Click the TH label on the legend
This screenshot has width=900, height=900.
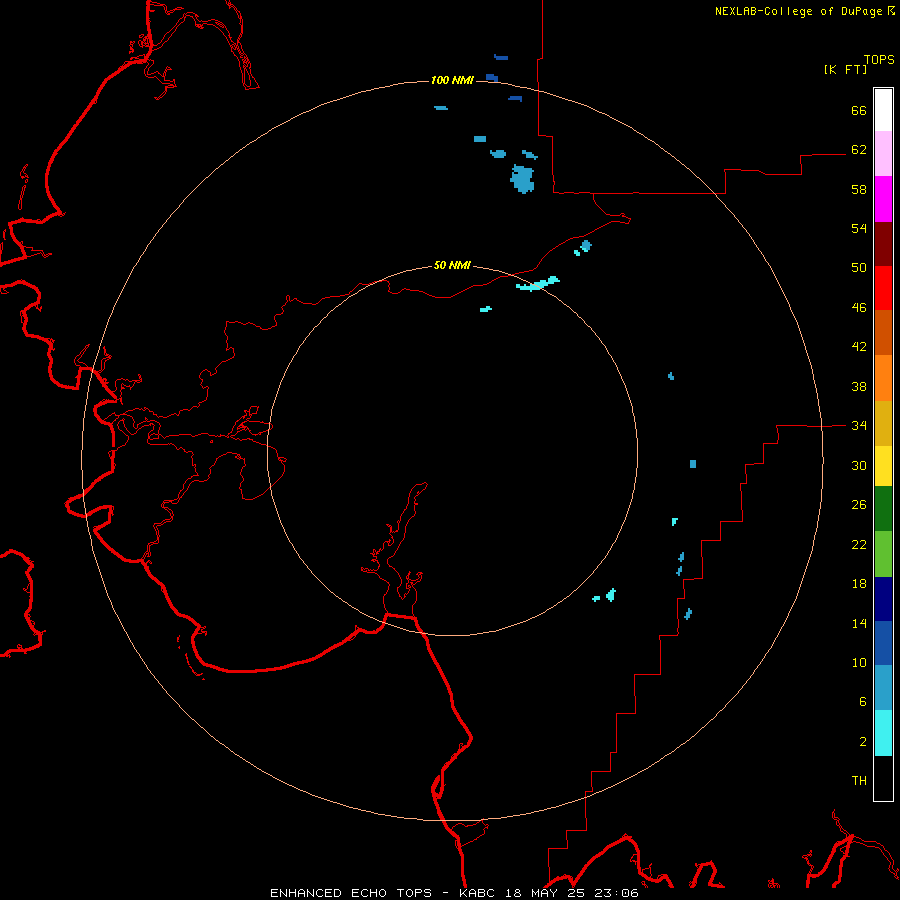coord(859,781)
